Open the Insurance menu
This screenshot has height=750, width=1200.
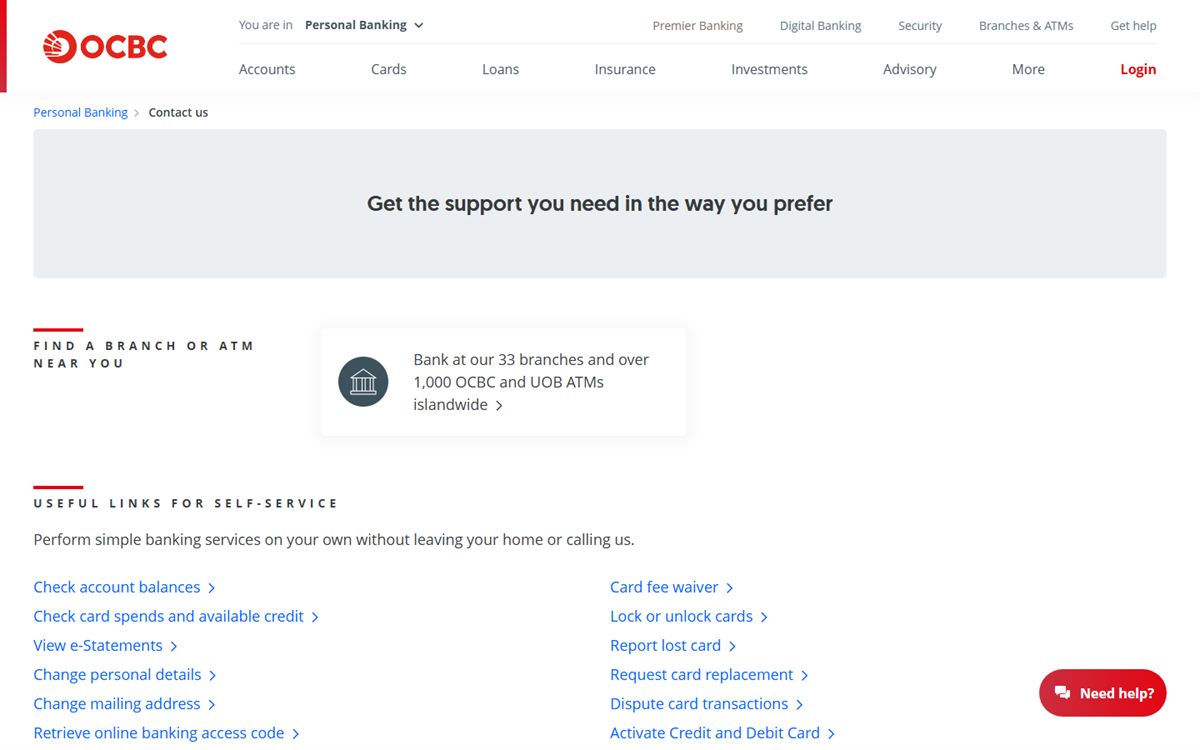625,69
